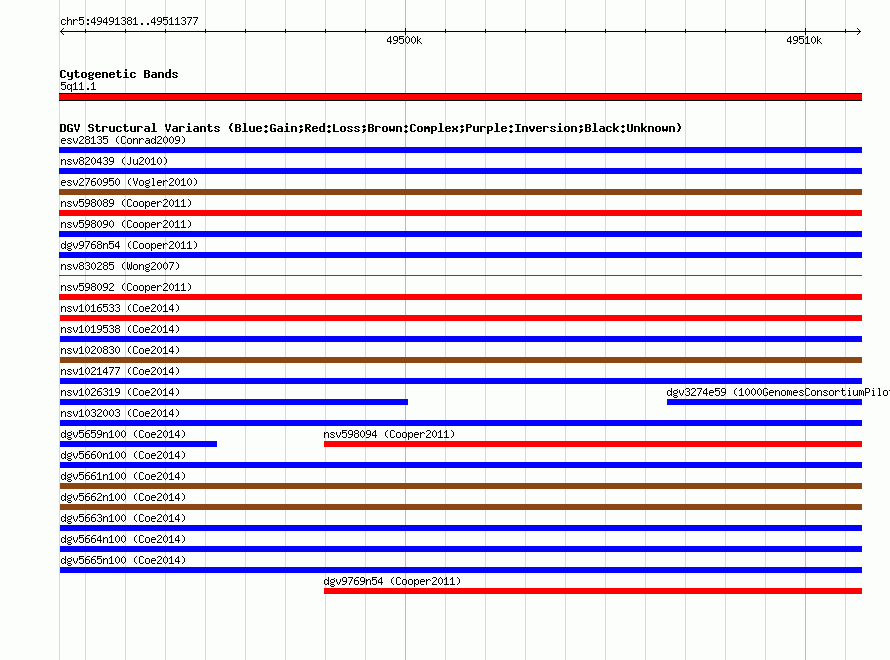Open variant esv28135 (Conrad2009) label
This screenshot has height=660, width=890.
pyautogui.click(x=123, y=140)
